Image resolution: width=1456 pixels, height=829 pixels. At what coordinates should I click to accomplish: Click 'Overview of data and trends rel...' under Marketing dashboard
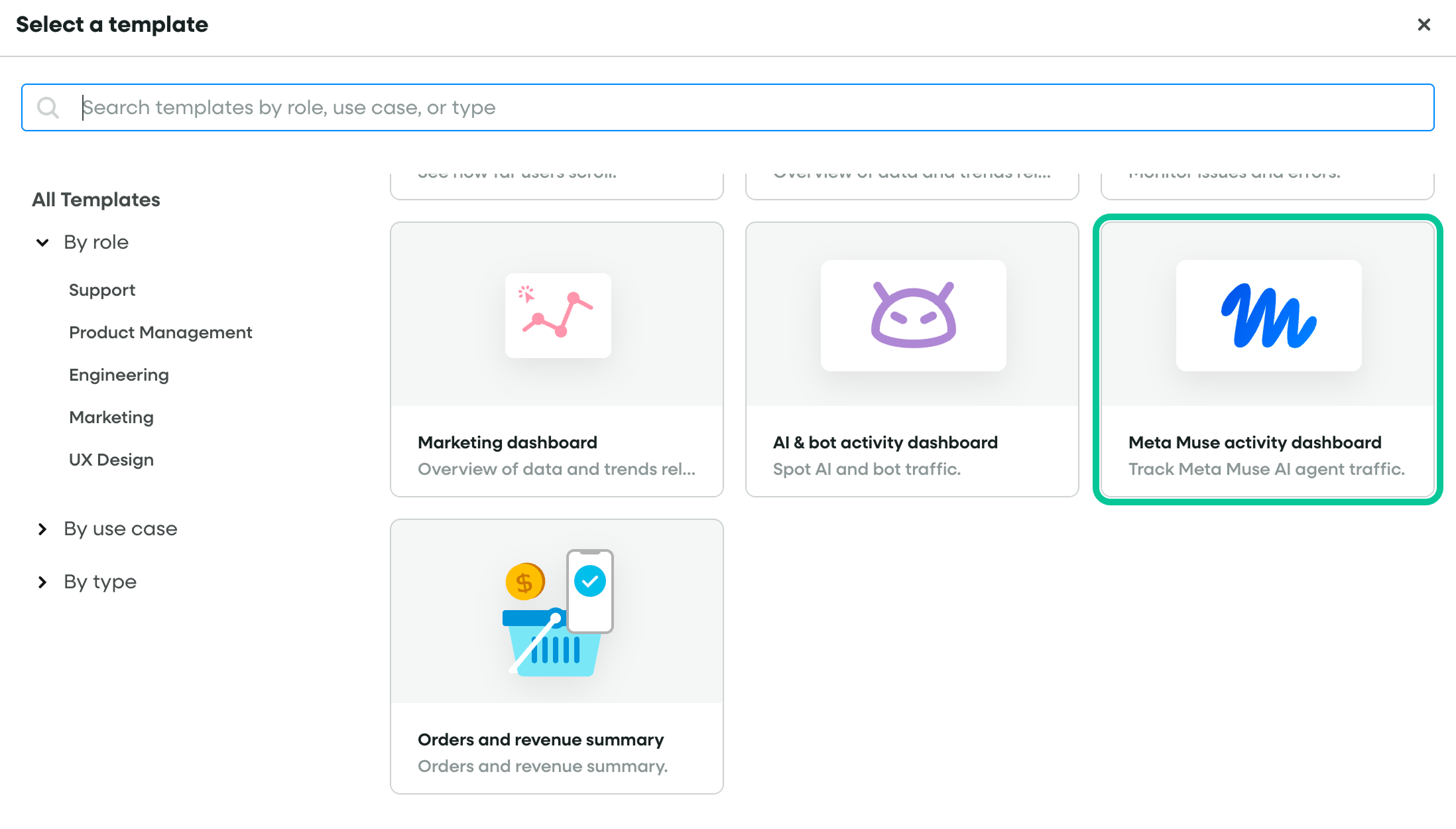coord(556,469)
